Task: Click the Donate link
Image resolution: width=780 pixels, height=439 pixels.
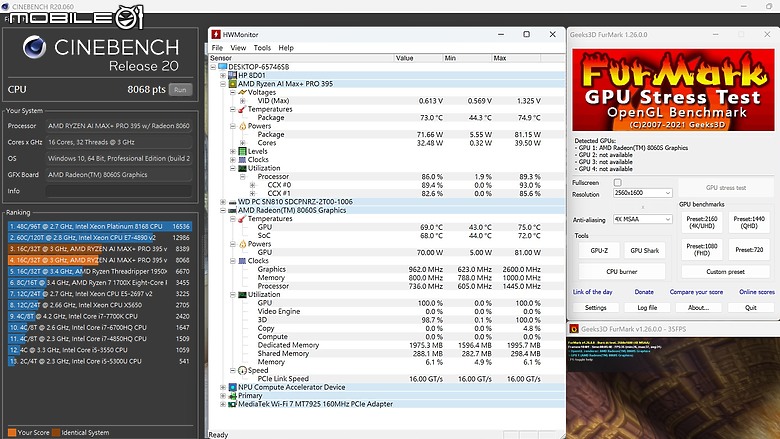Action: (644, 292)
